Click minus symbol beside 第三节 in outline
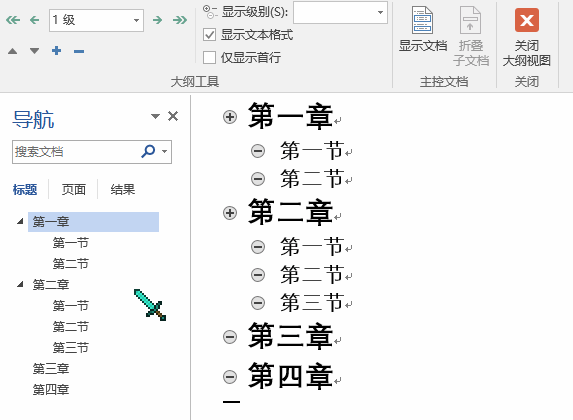Image resolution: width=573 pixels, height=420 pixels. click(x=258, y=303)
